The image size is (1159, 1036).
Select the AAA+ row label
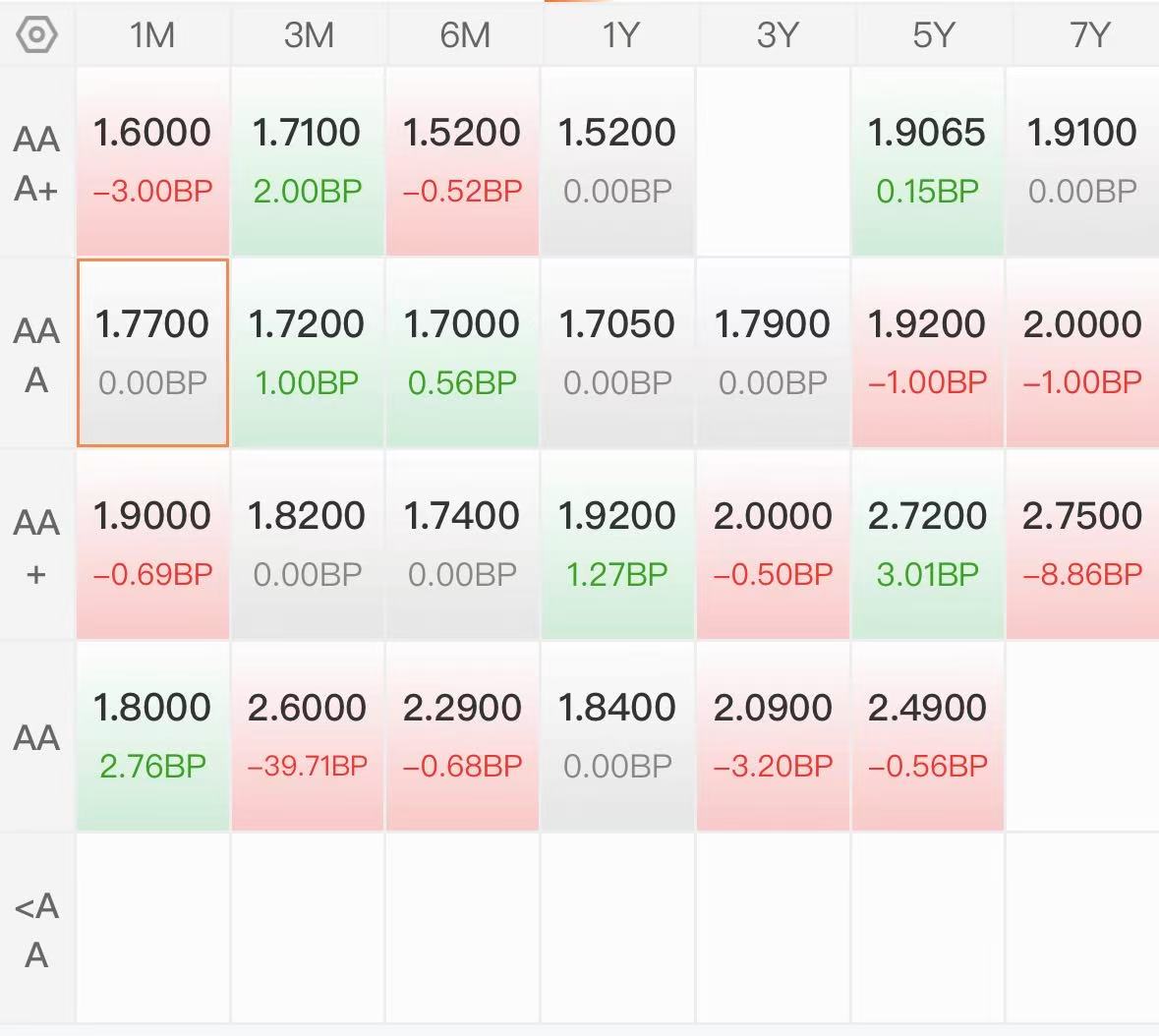(36, 163)
